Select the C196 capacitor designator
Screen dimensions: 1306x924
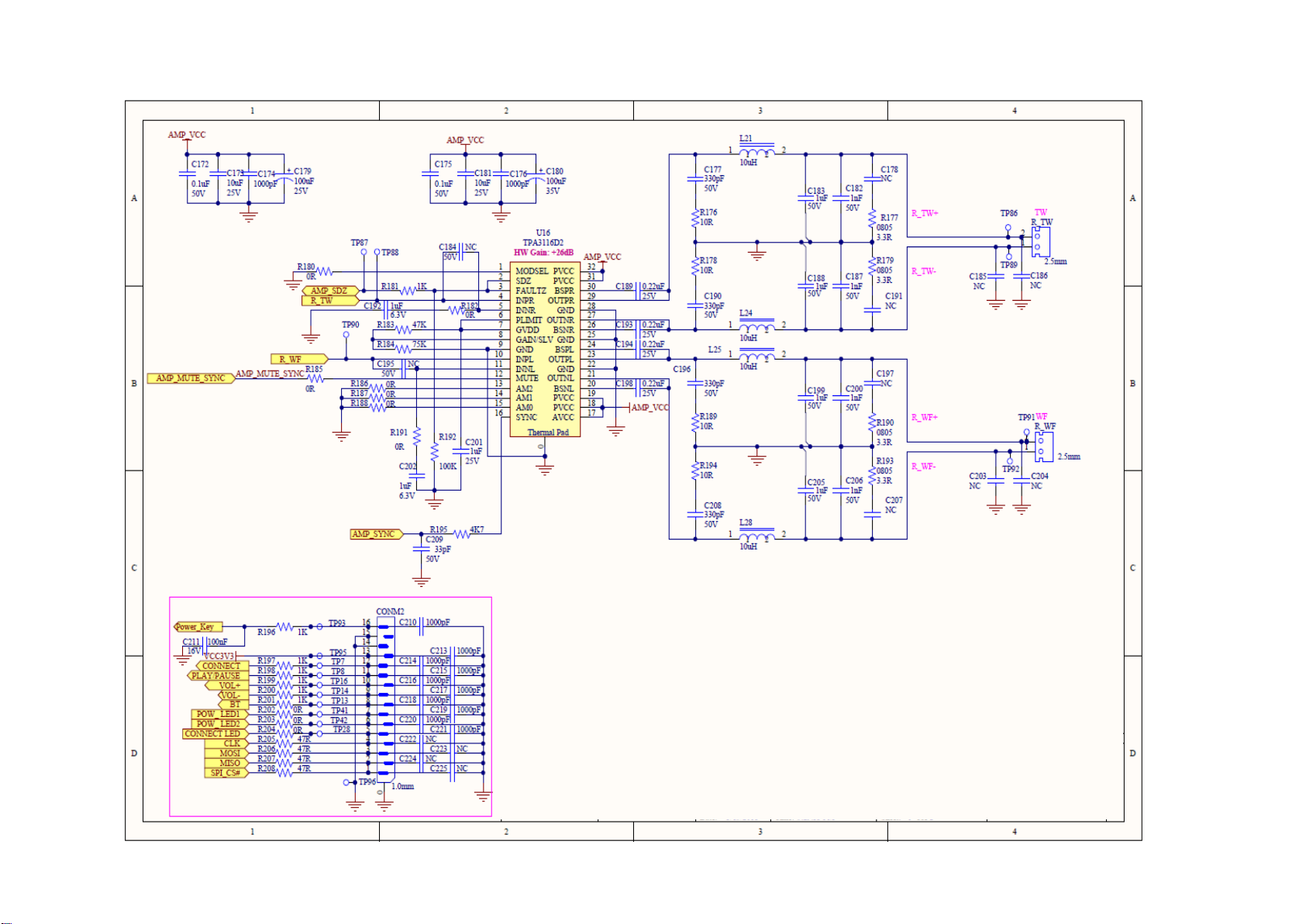(682, 369)
